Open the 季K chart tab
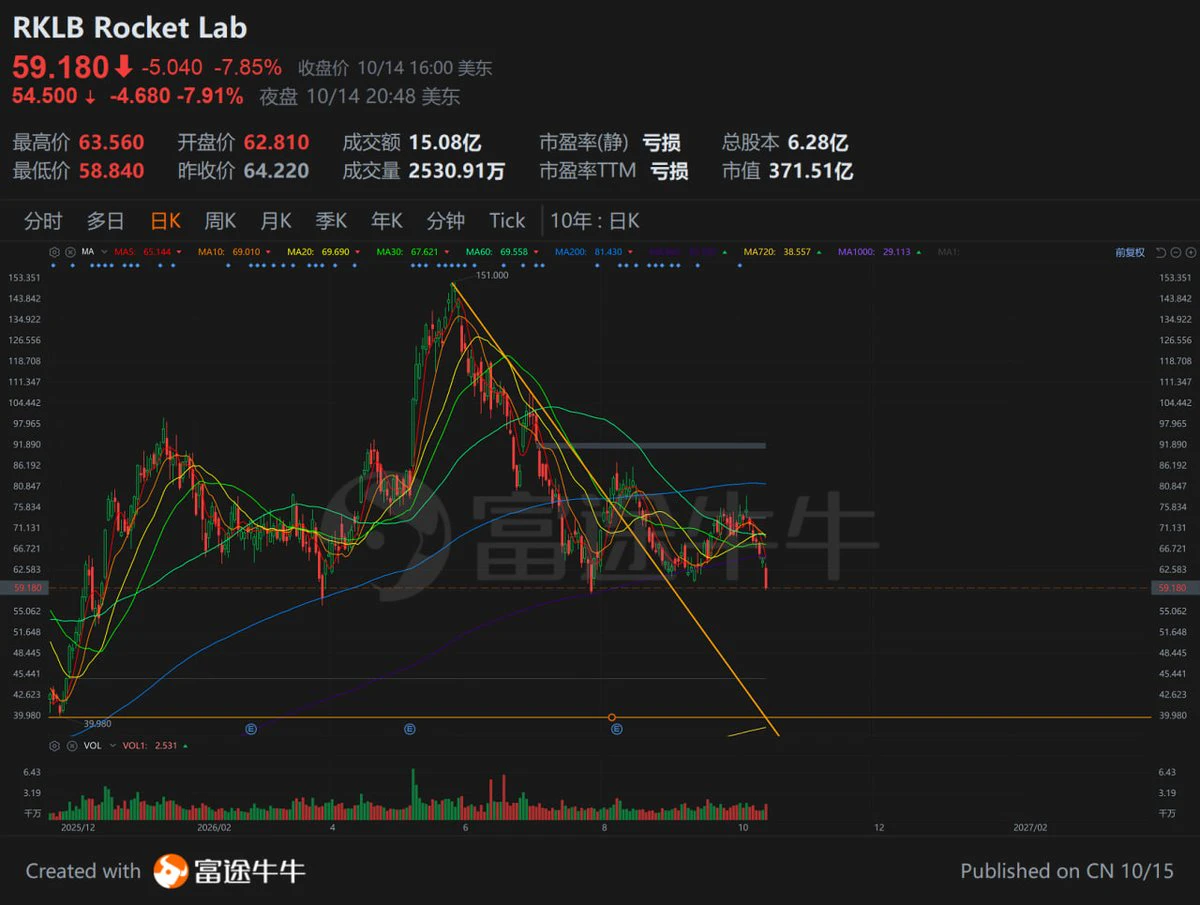Viewport: 1200px width, 905px height. coord(331,221)
